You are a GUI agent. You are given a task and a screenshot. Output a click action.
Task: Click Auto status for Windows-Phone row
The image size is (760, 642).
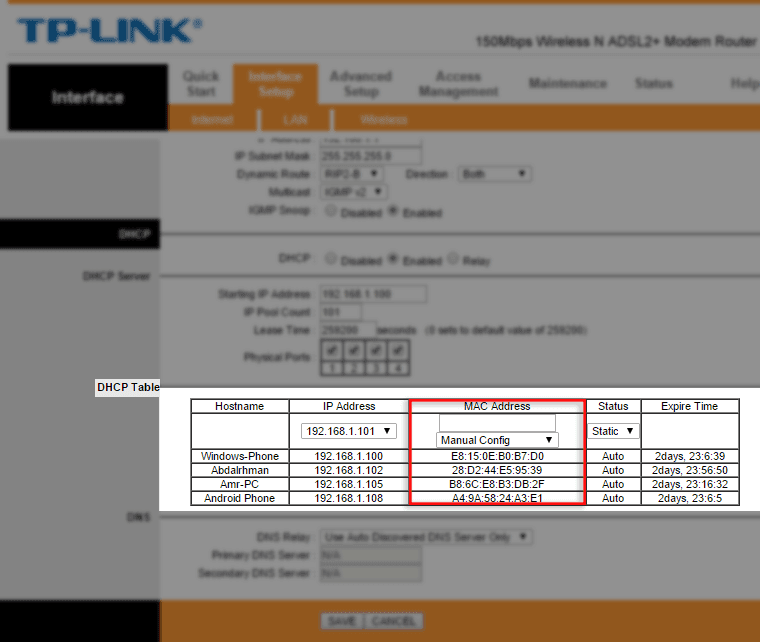point(613,456)
